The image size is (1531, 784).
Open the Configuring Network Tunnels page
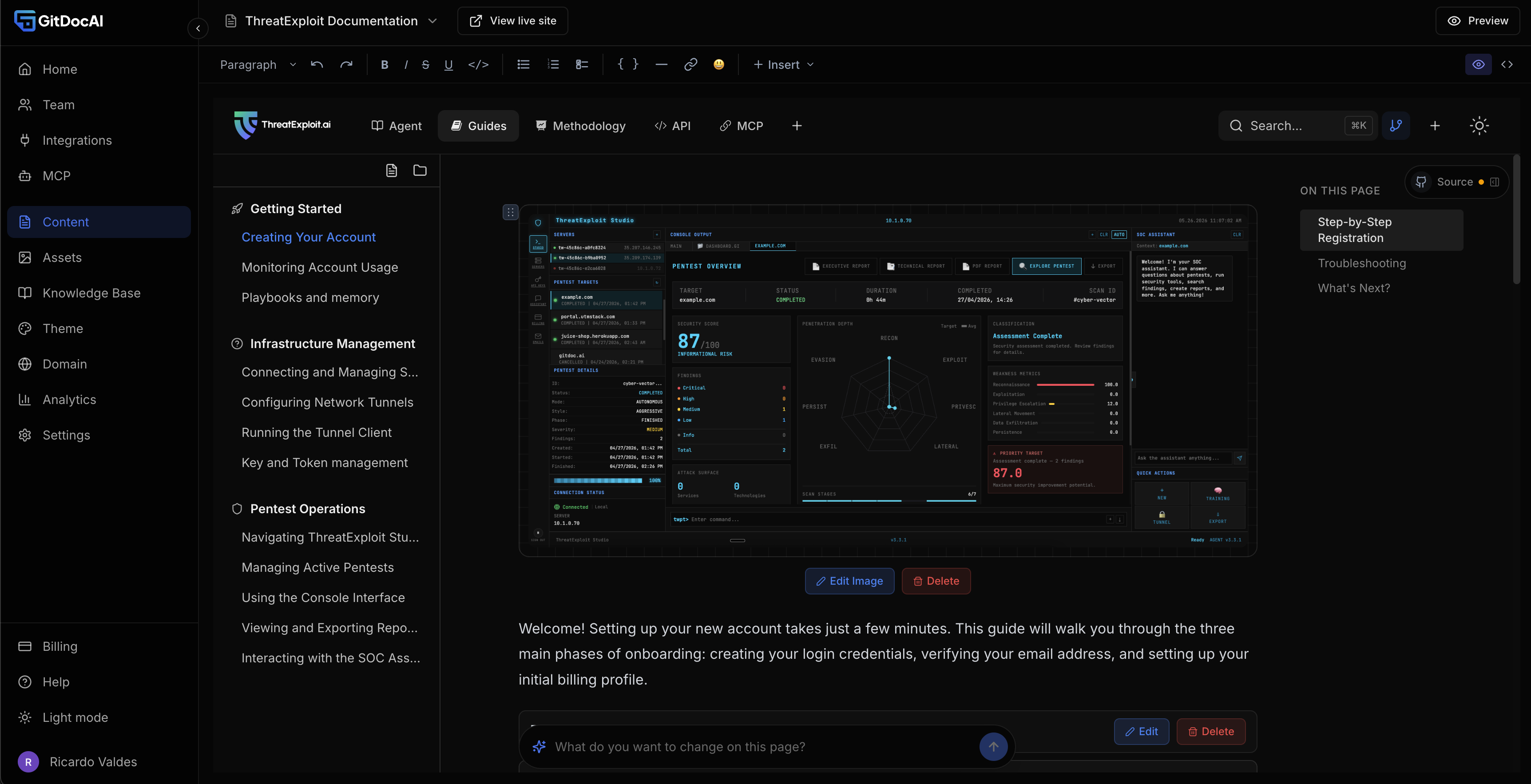point(328,402)
